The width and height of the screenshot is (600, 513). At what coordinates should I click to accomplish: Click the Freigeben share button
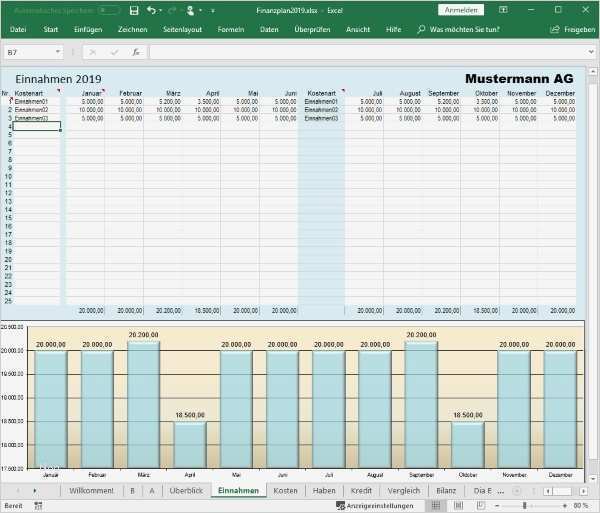[x=573, y=30]
